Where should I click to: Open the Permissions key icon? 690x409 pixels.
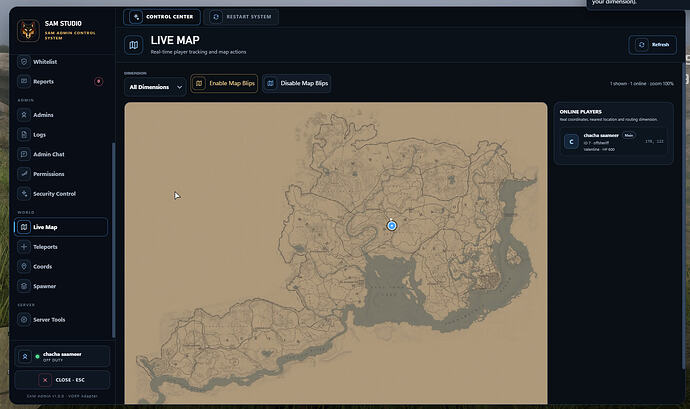tap(24, 174)
